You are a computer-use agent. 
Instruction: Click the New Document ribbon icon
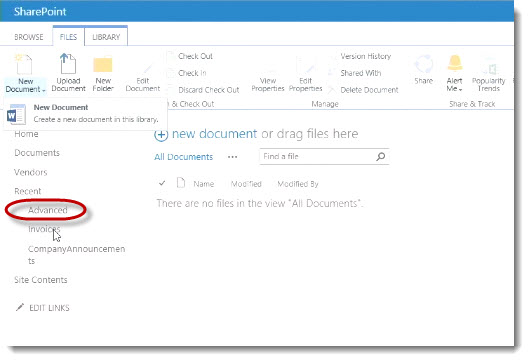tap(24, 64)
